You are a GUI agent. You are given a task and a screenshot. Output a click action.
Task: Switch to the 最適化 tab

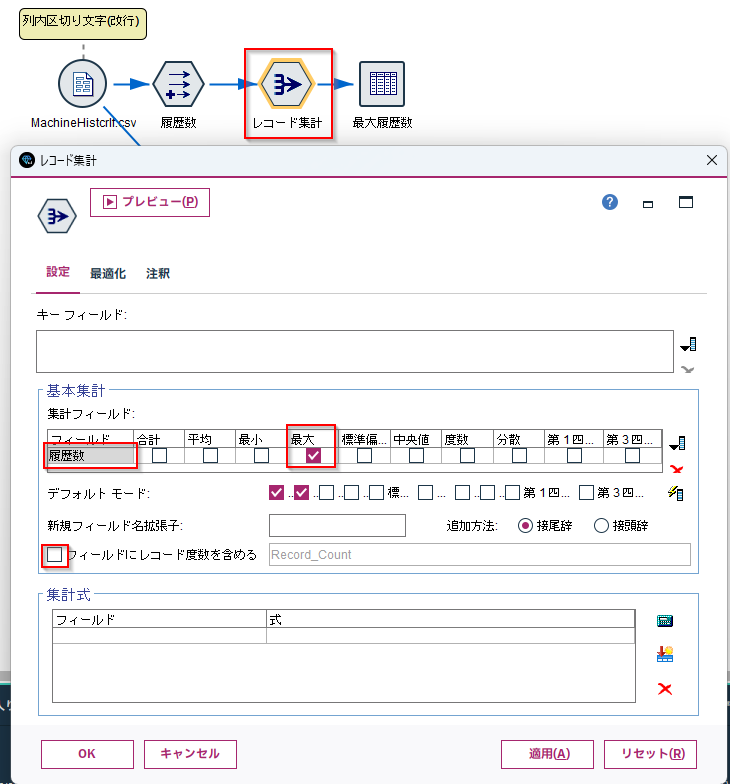(x=108, y=274)
